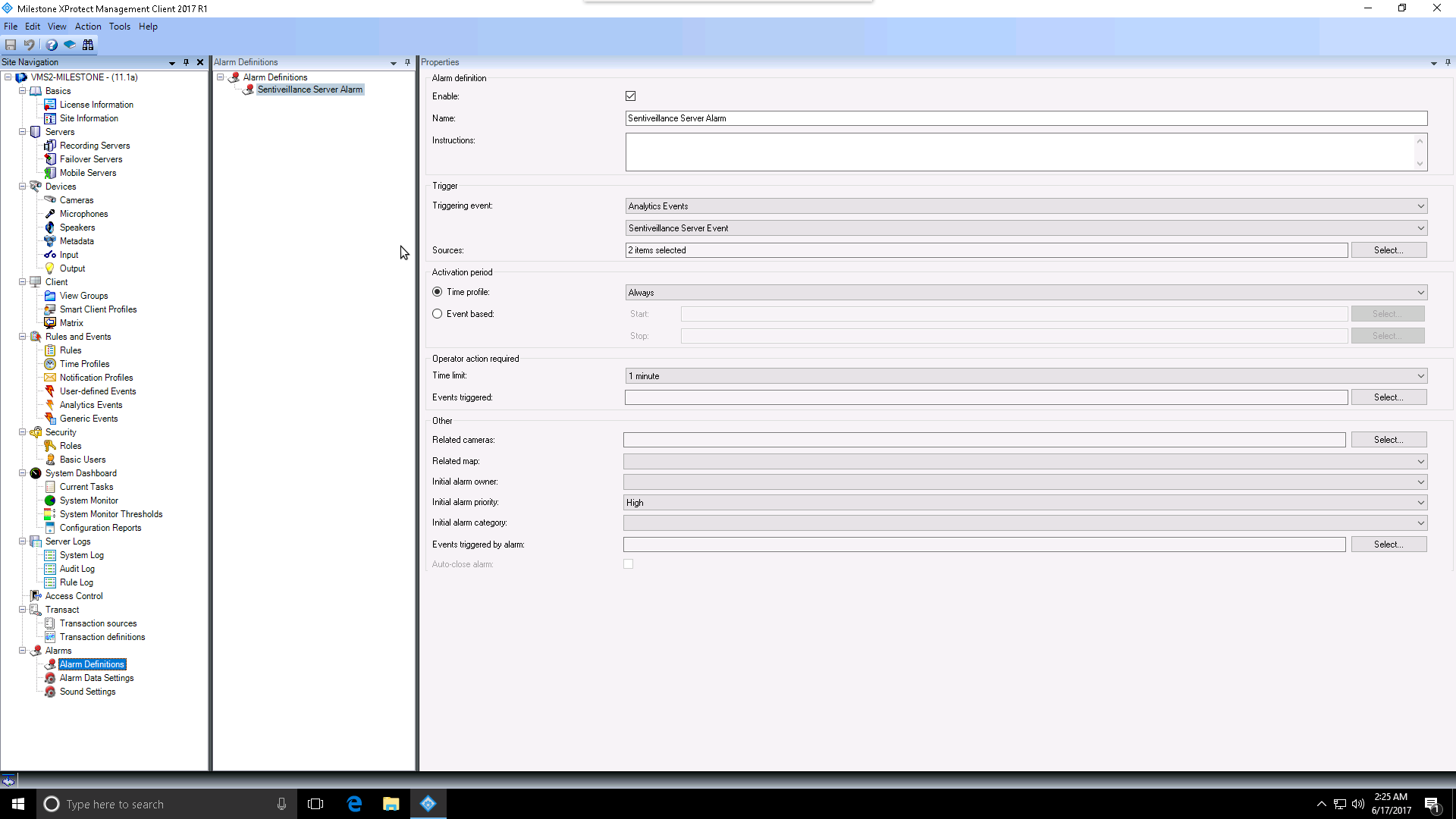Click the Undo icon in toolbar

[x=29, y=45]
